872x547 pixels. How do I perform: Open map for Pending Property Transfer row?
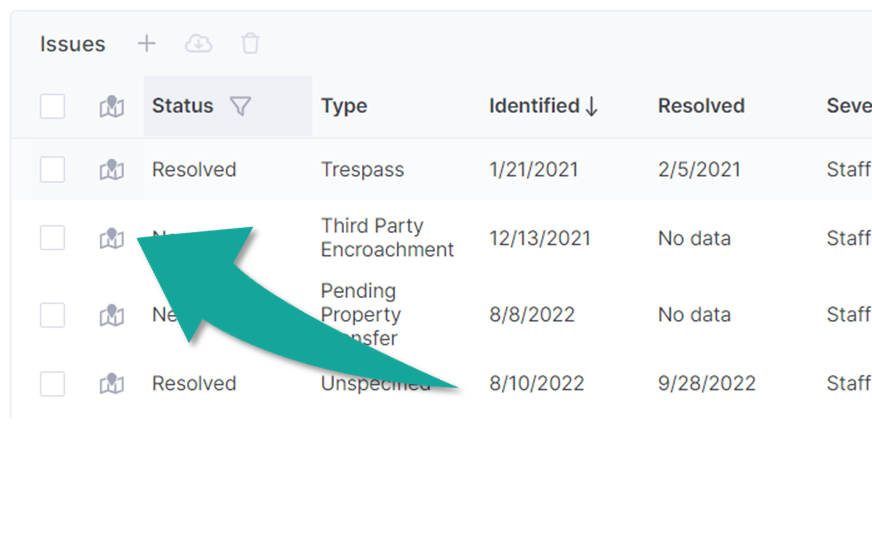click(x=112, y=315)
